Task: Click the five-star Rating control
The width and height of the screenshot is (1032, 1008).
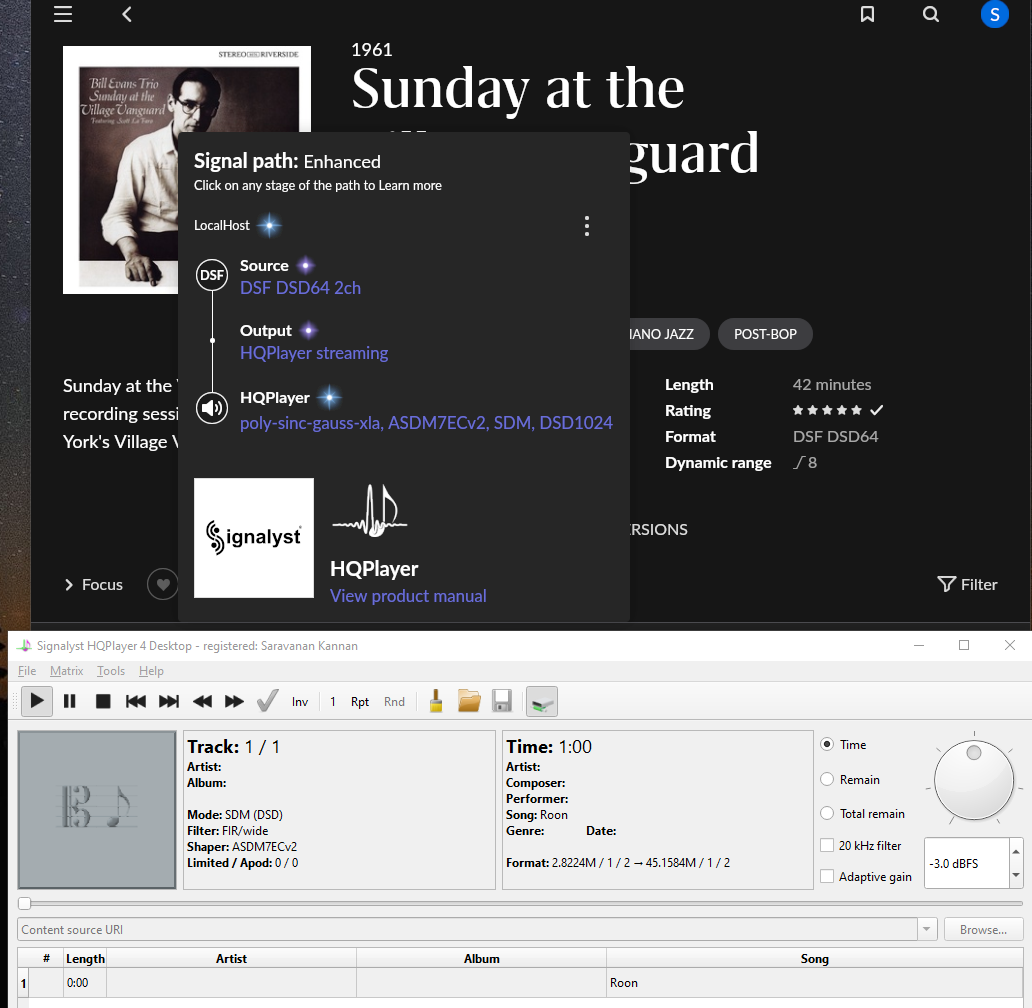Action: 827,411
